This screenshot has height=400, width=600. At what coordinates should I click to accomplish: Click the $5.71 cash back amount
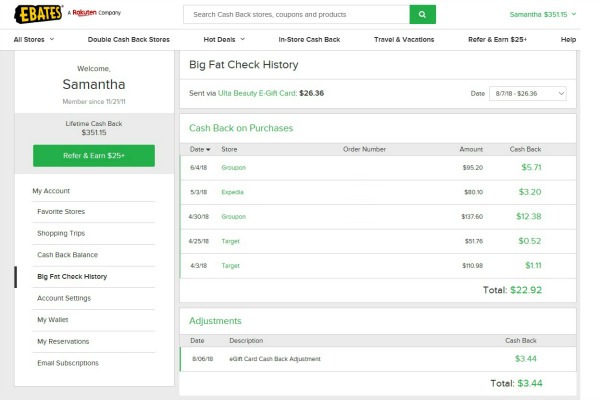pos(531,167)
